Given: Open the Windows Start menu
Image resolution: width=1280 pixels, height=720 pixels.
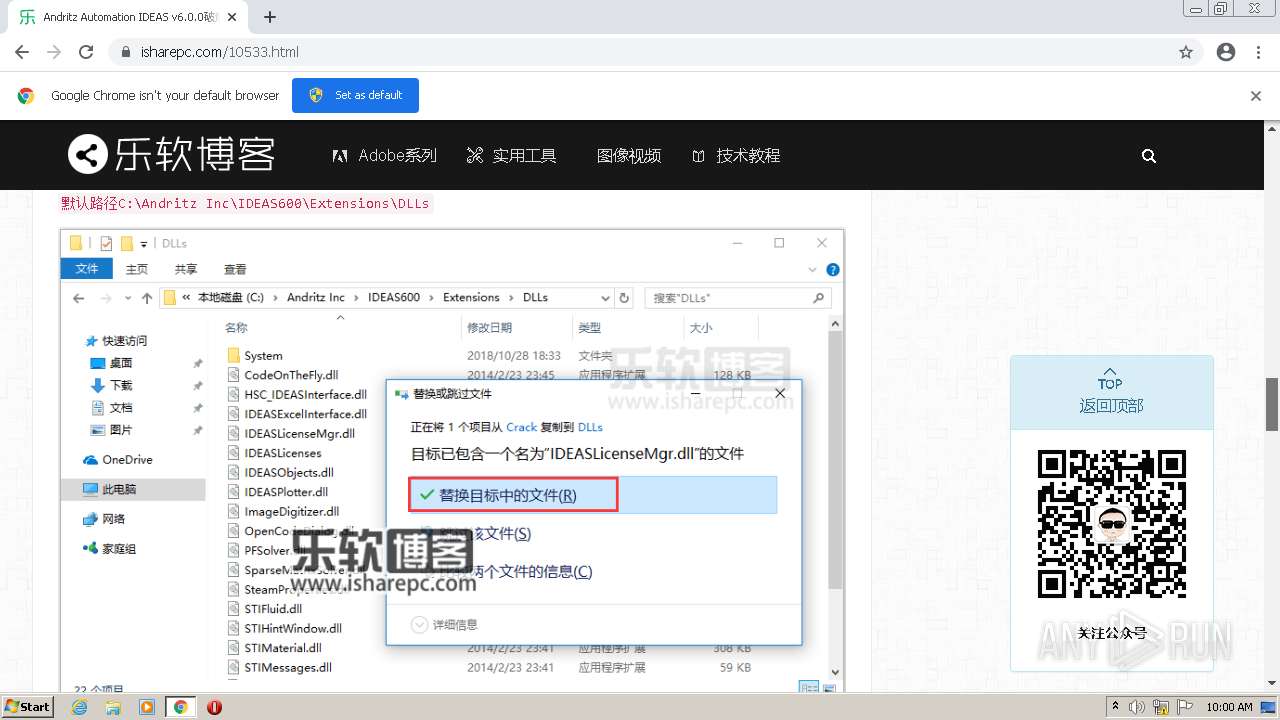Looking at the screenshot, I should (27, 707).
